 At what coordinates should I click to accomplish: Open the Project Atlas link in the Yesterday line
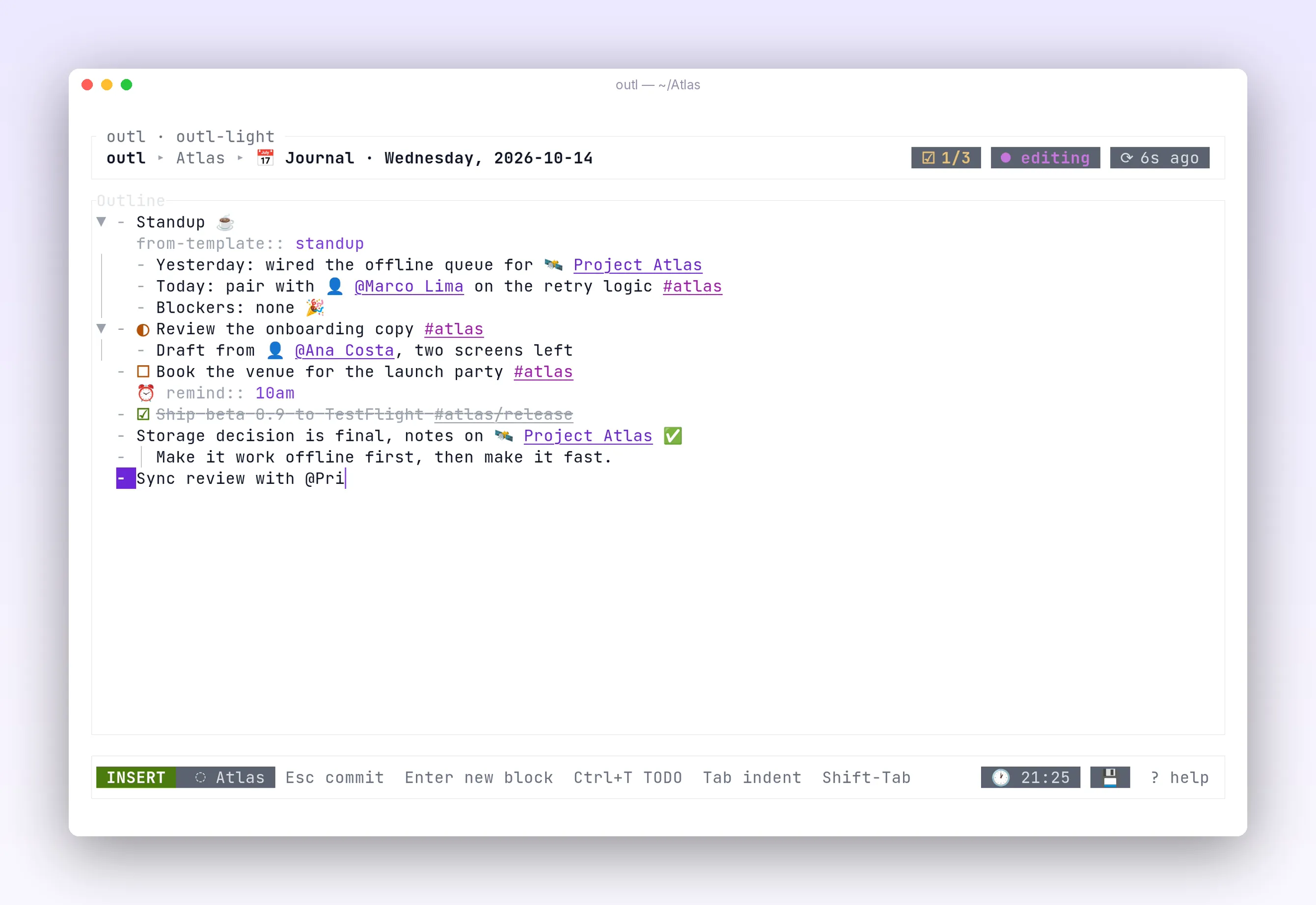(637, 266)
